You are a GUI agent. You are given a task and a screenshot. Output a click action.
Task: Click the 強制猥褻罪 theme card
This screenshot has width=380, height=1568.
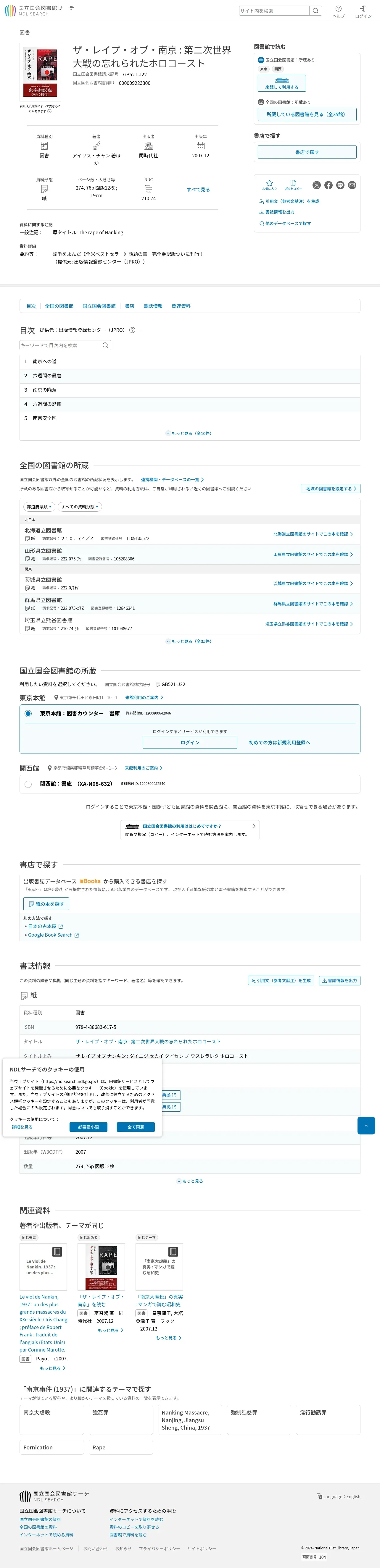[259, 1420]
